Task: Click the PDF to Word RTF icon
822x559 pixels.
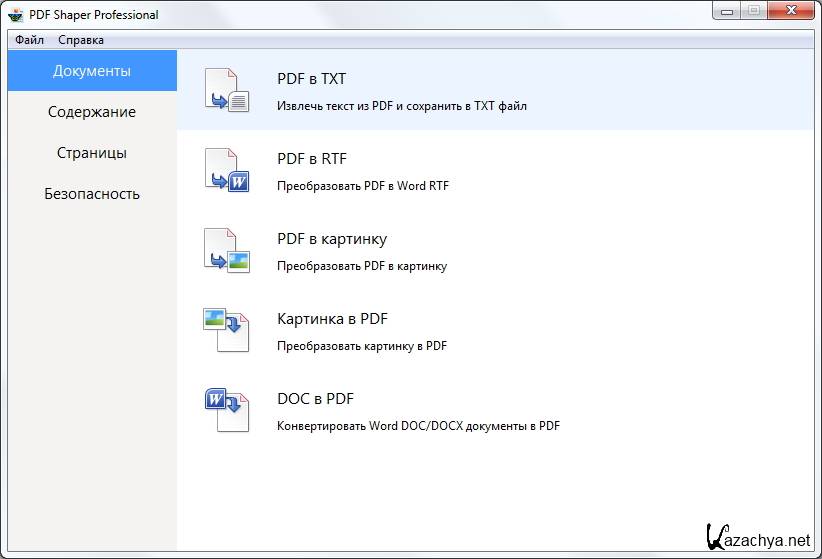Action: pyautogui.click(x=226, y=170)
